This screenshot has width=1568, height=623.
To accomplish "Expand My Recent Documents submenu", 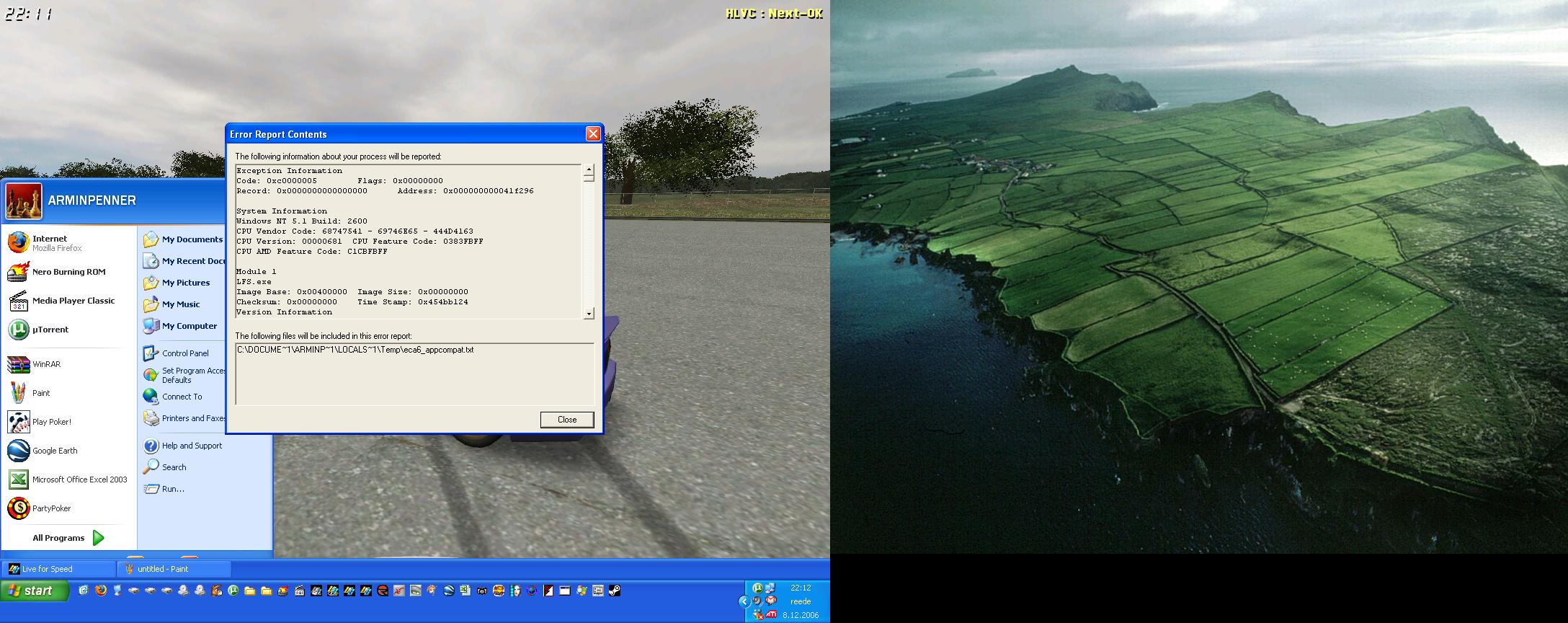I will click(x=183, y=261).
